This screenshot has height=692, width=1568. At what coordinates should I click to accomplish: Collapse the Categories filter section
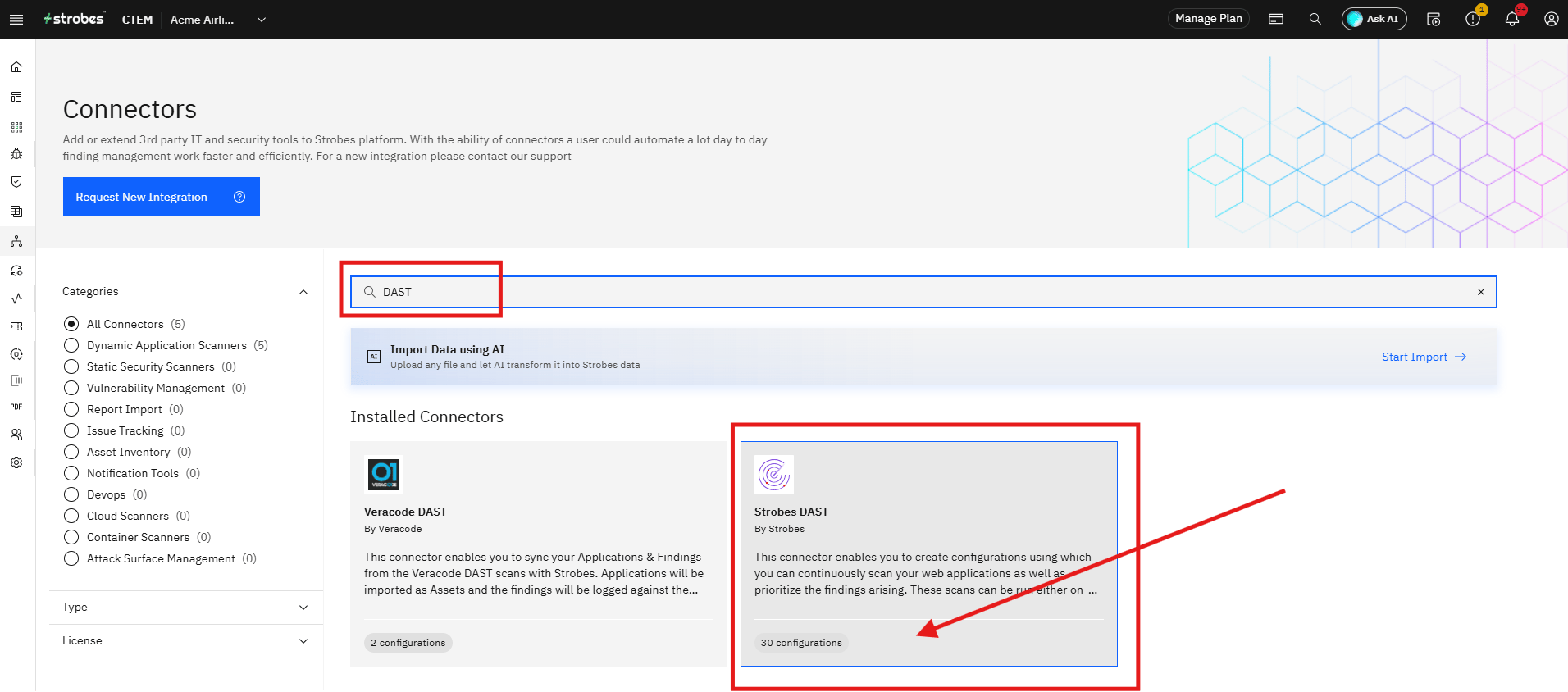pos(303,292)
